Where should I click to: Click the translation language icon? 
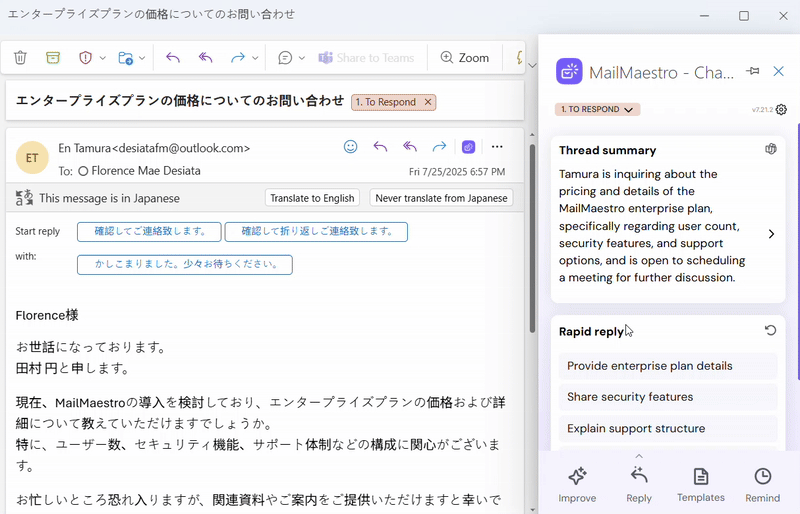(24, 198)
